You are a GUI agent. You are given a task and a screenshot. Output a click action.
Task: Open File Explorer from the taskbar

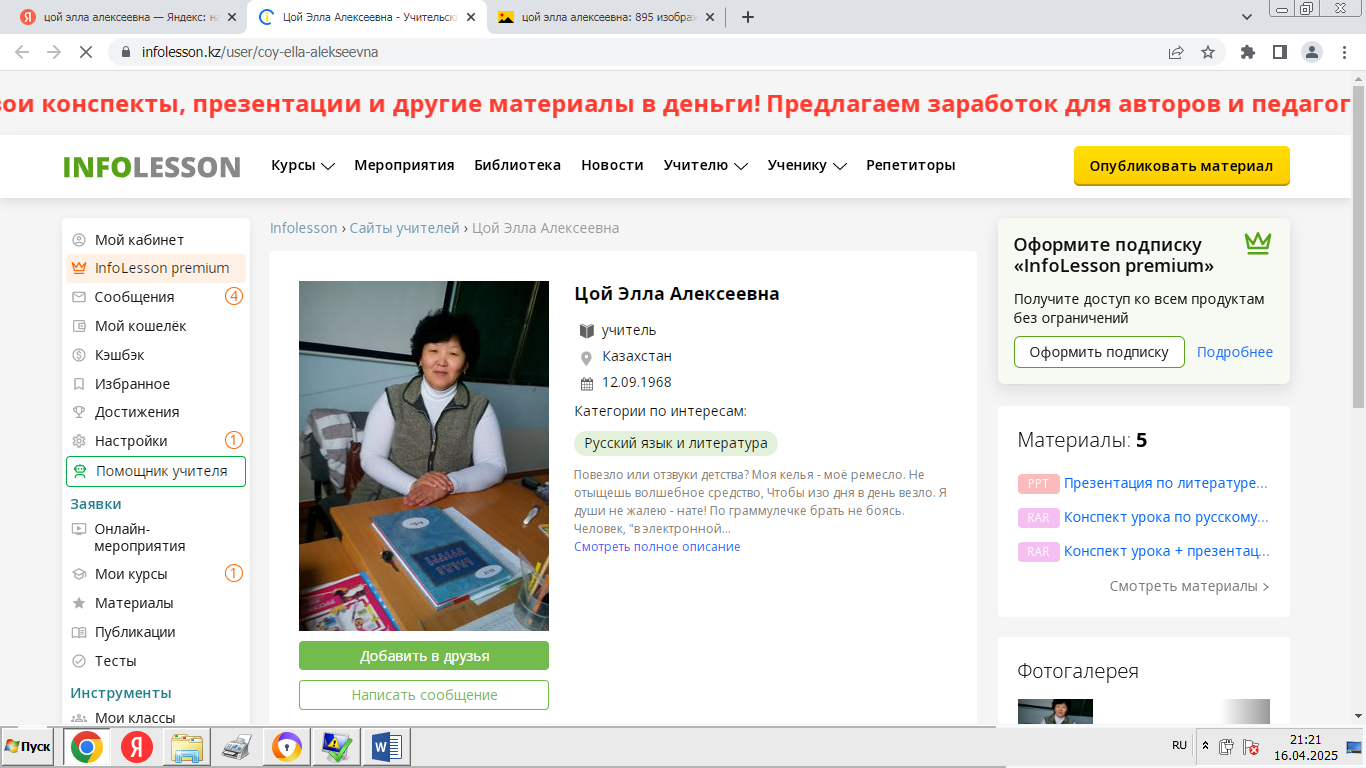point(187,747)
